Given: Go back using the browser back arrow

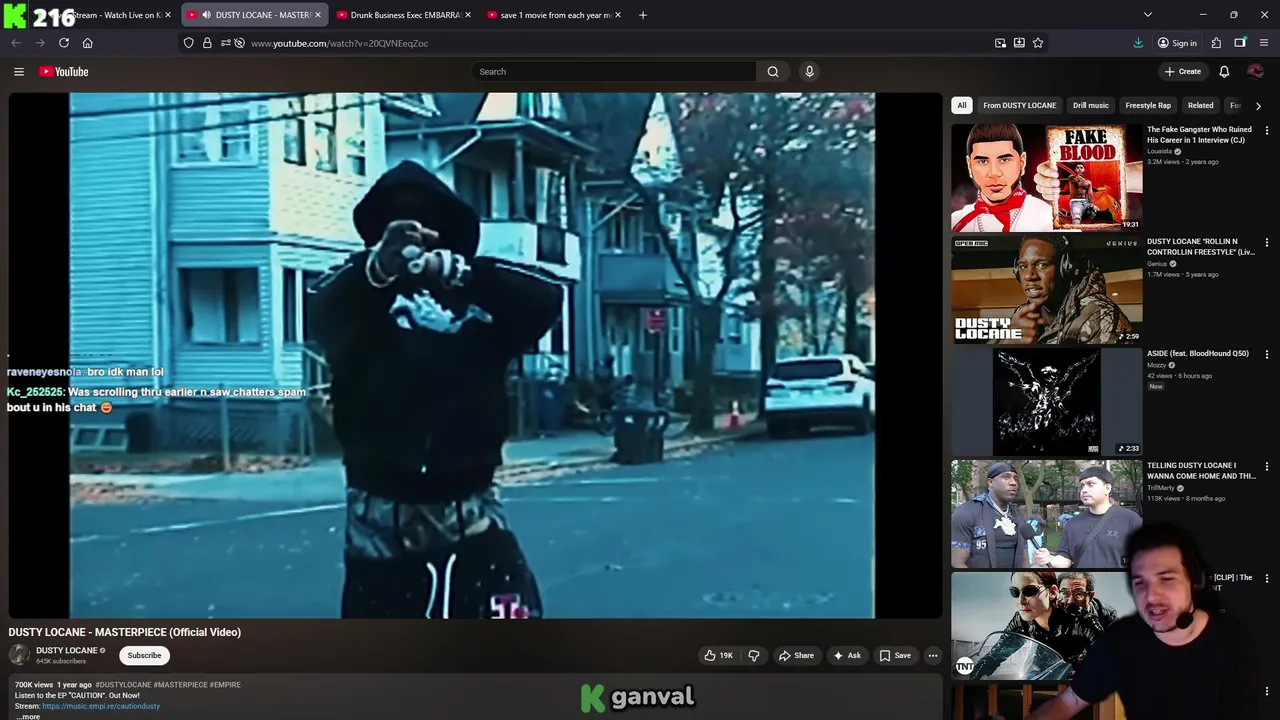Looking at the screenshot, I should tap(16, 43).
